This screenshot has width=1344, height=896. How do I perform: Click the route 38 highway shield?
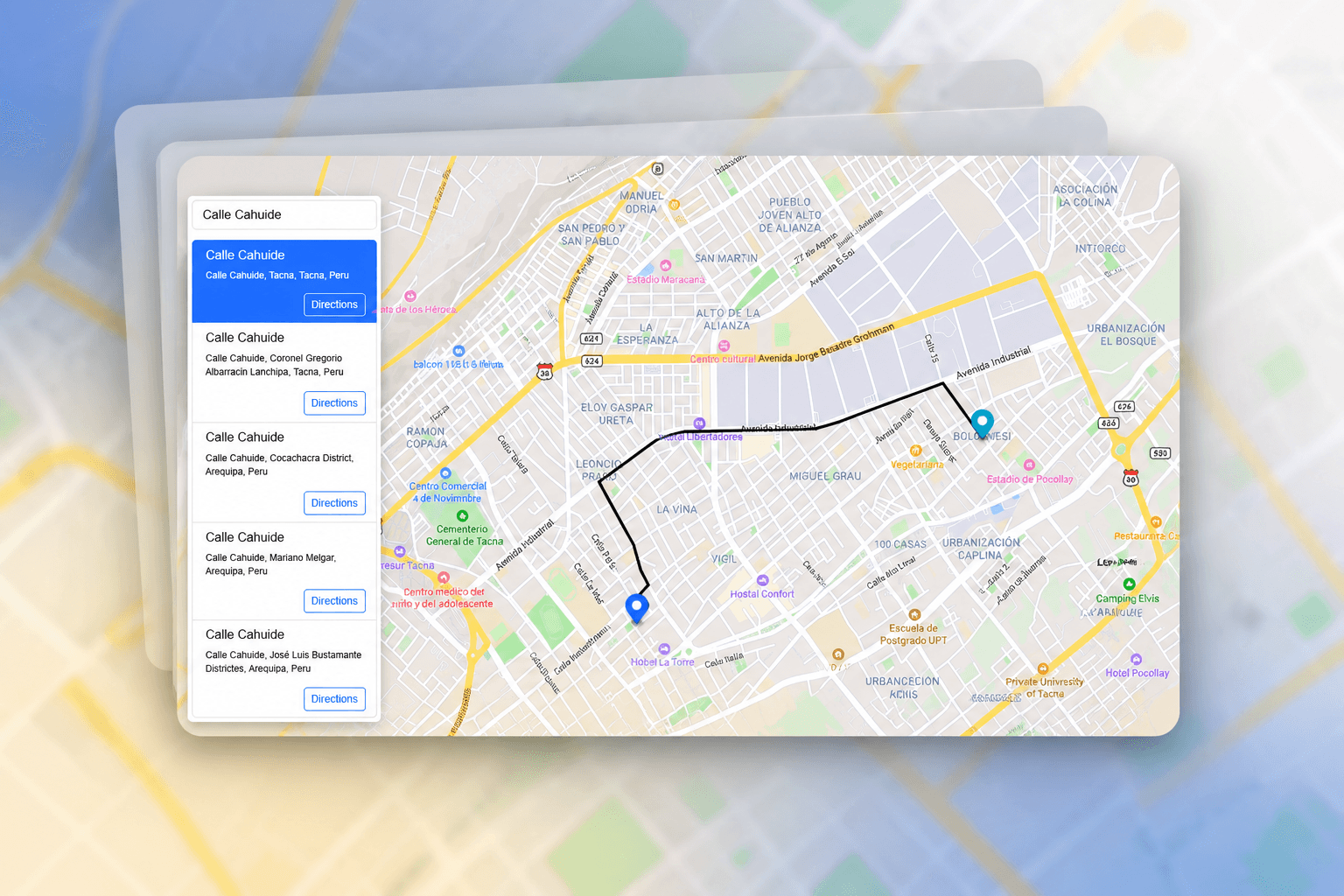pos(544,372)
